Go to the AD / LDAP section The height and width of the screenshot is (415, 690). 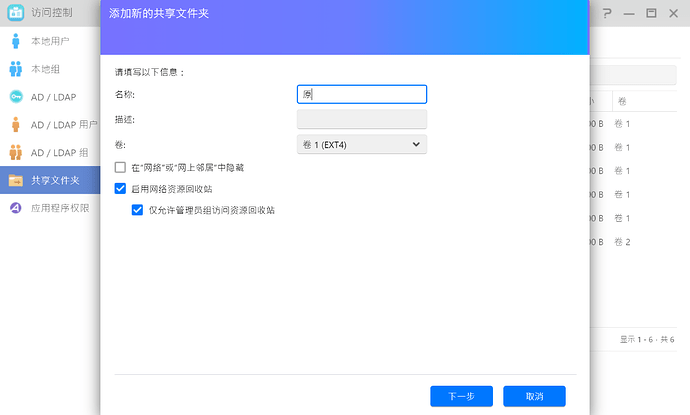[47, 97]
